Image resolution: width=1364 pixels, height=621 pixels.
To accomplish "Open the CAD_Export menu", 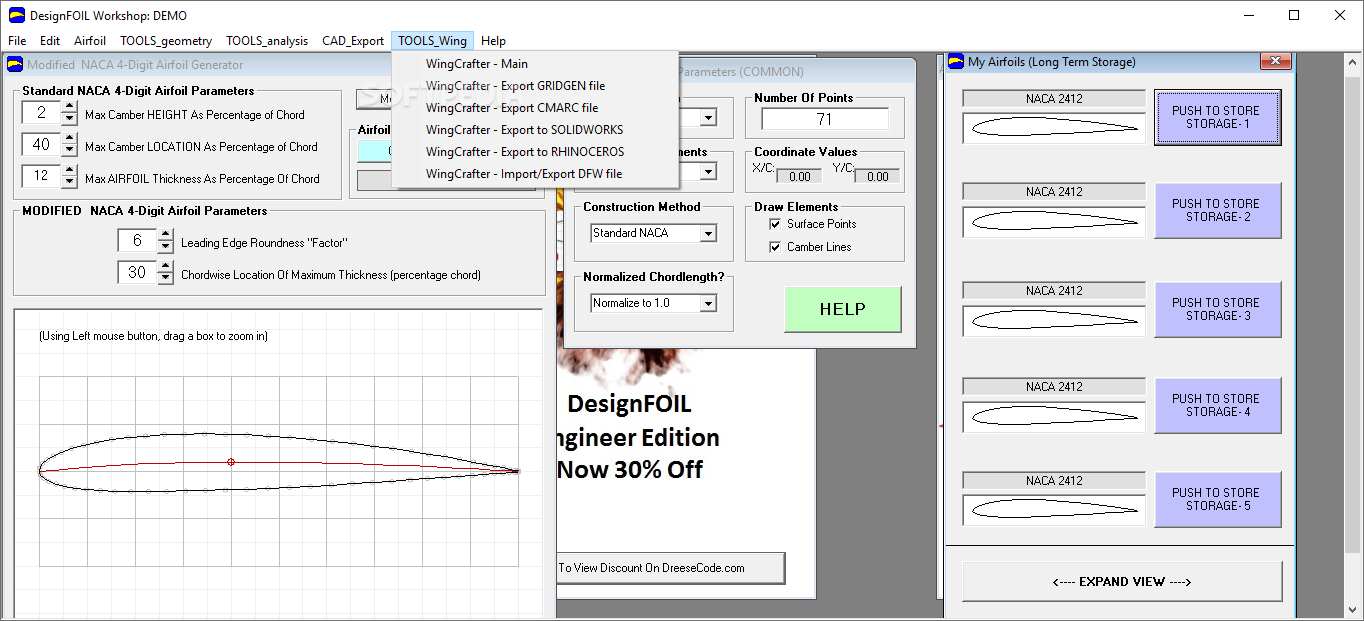I will [x=353, y=41].
